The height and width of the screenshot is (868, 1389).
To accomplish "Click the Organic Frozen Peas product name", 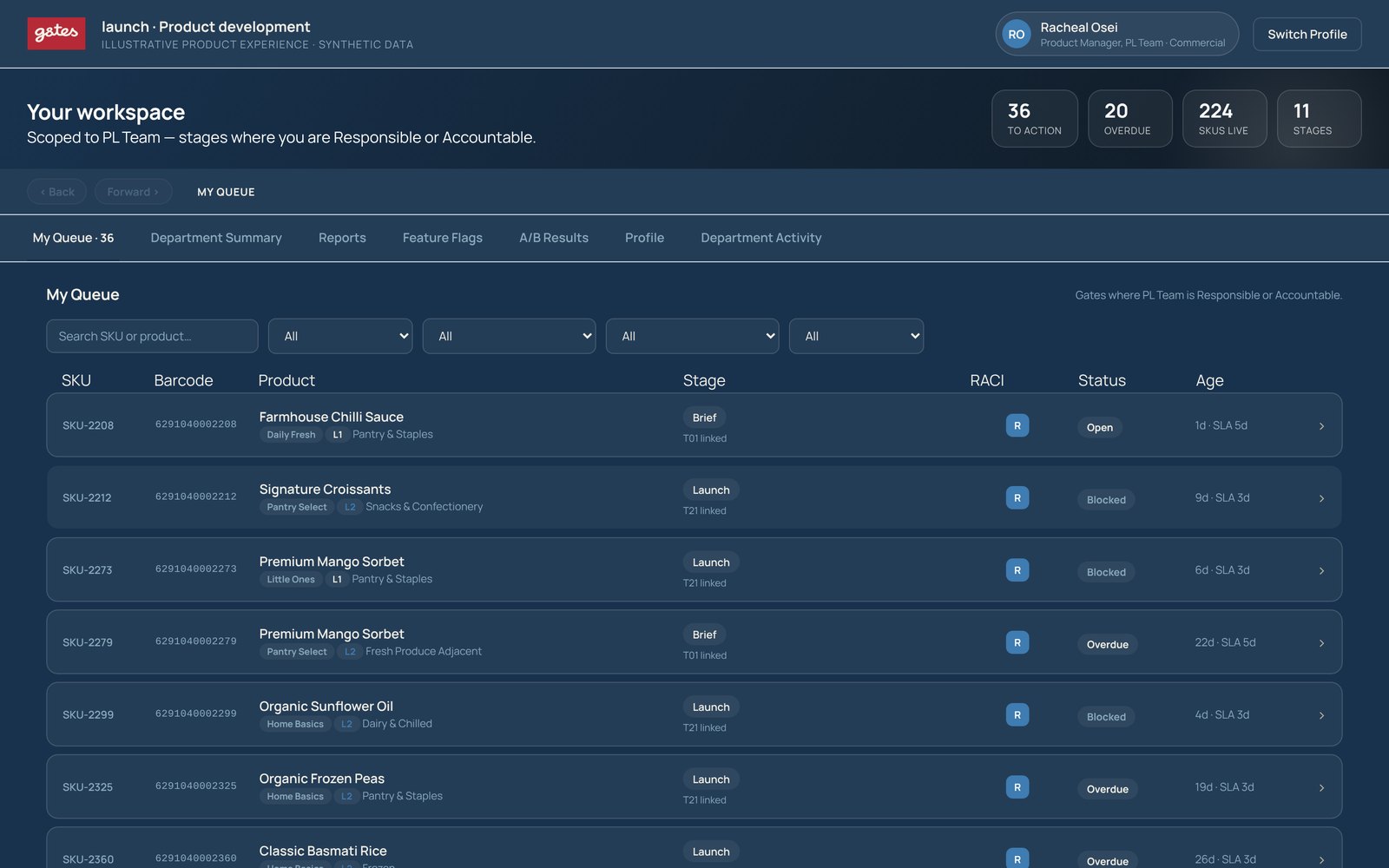I will pos(321,779).
